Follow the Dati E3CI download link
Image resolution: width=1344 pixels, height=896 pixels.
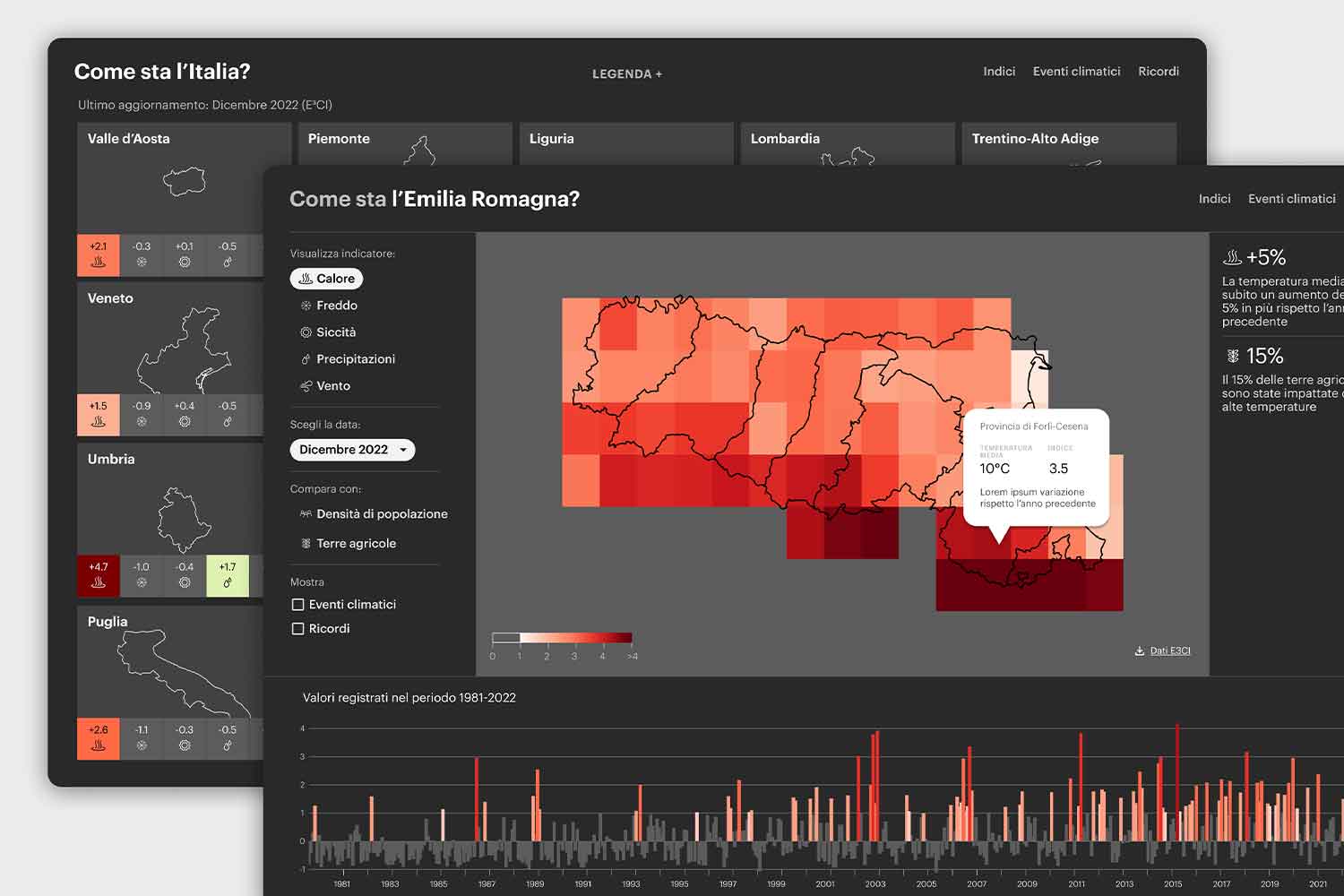pyautogui.click(x=1169, y=650)
